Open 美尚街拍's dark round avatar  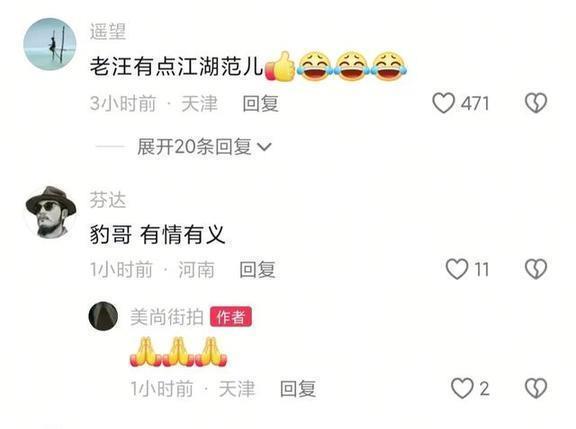coord(103,316)
